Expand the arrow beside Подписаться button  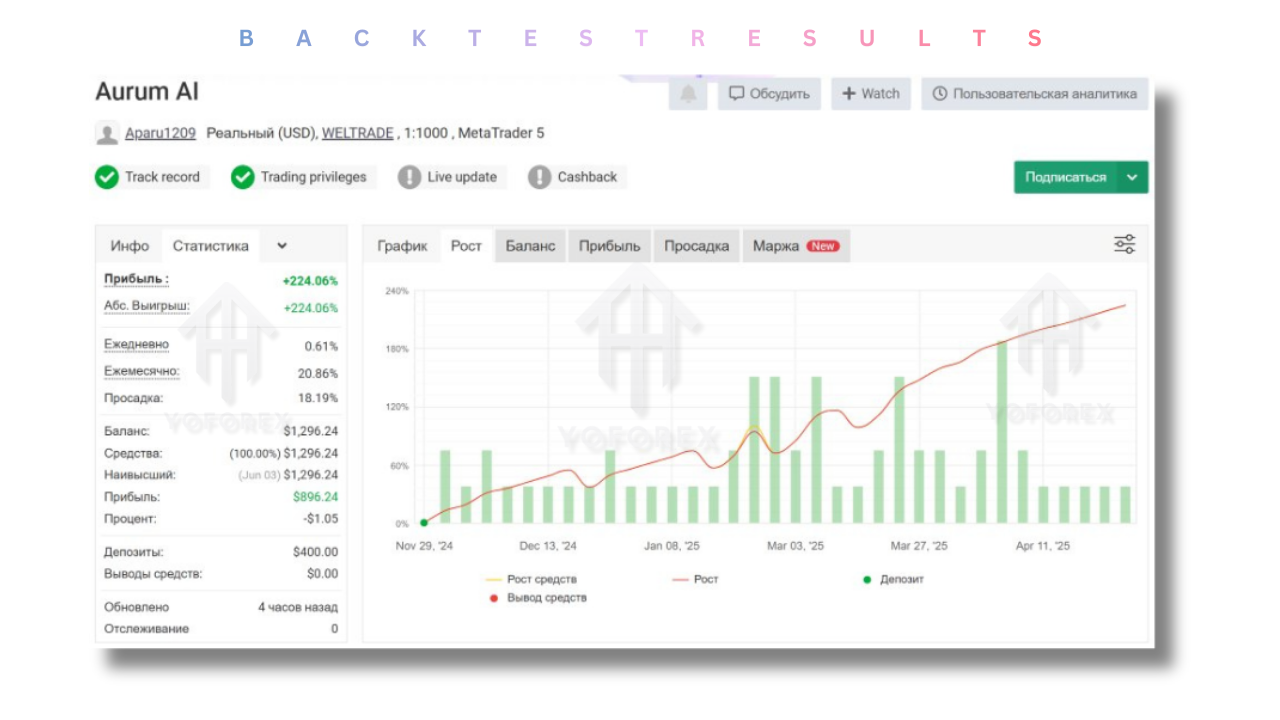pyautogui.click(x=1132, y=177)
